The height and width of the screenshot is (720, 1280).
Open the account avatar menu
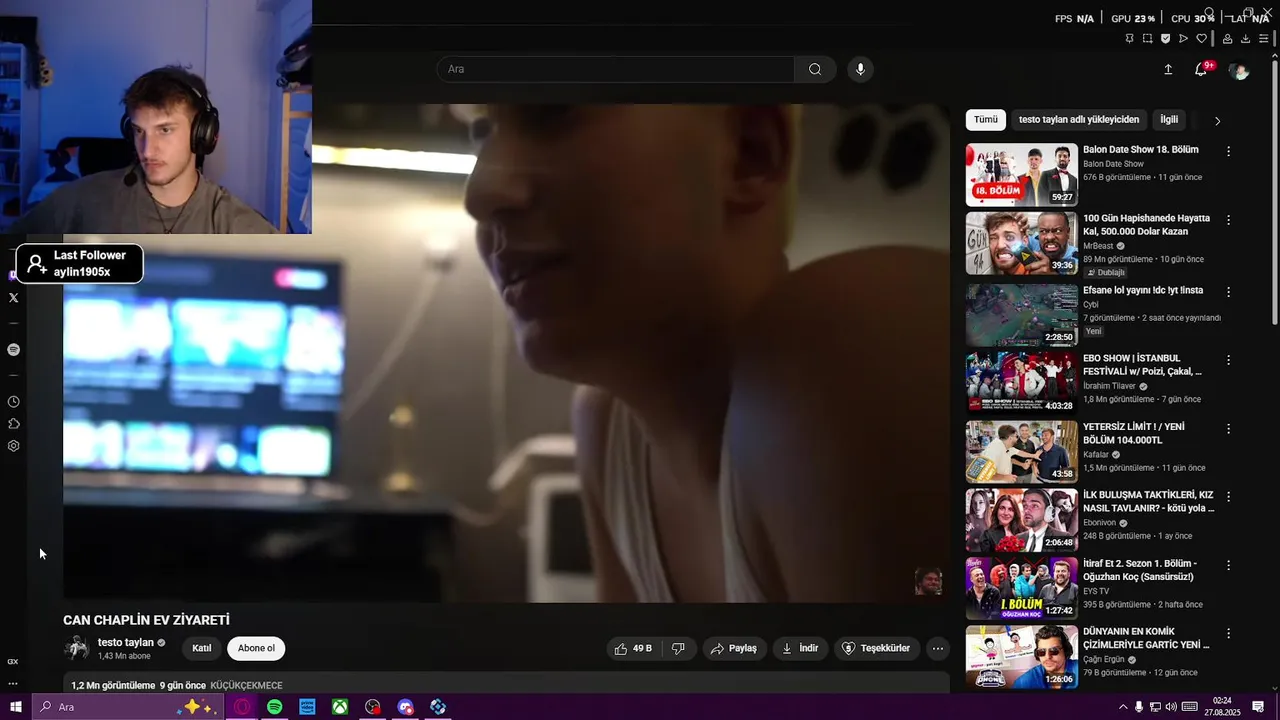pos(1239,70)
